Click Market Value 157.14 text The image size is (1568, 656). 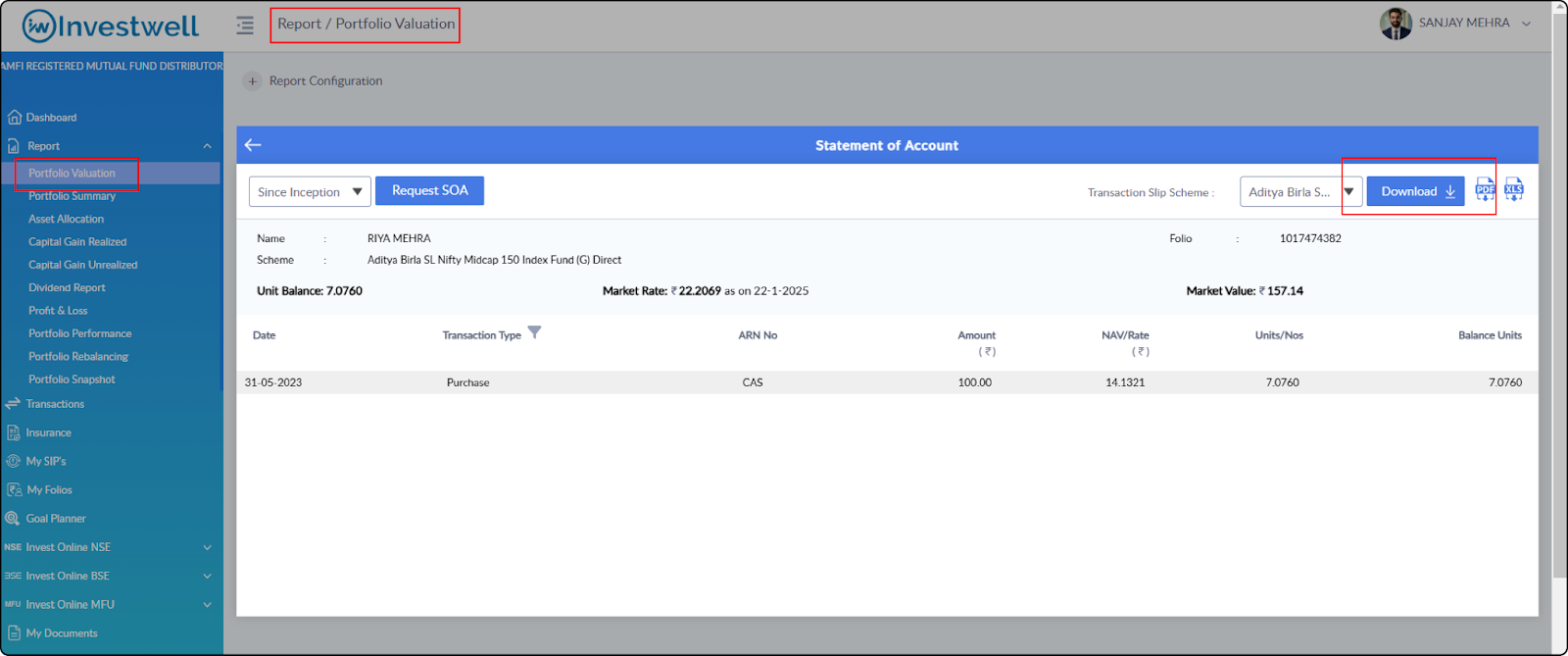coord(1245,291)
